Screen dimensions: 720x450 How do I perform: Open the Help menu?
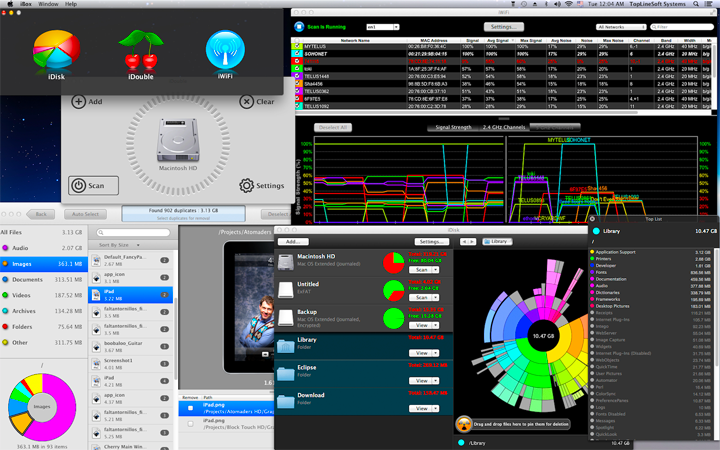[71, 4]
